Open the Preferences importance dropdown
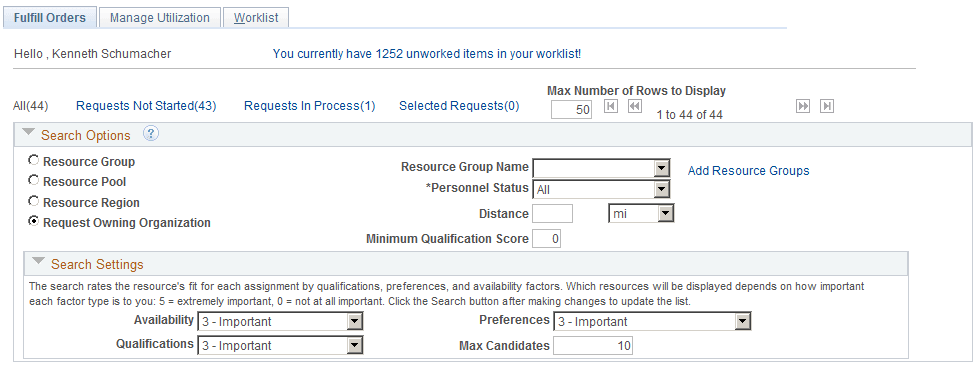Viewport: 977px width, 365px height. [652, 321]
